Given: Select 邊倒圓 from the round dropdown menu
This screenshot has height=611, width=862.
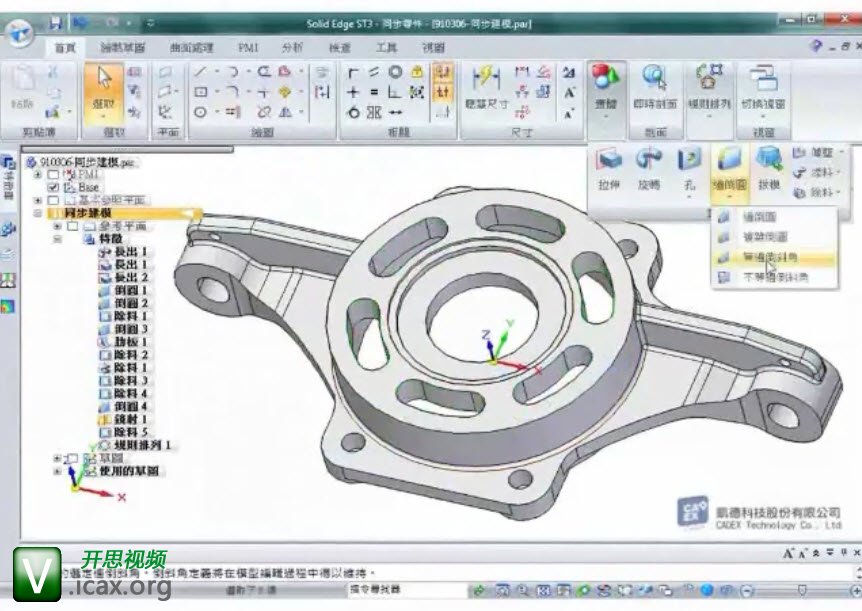Looking at the screenshot, I should (774, 217).
